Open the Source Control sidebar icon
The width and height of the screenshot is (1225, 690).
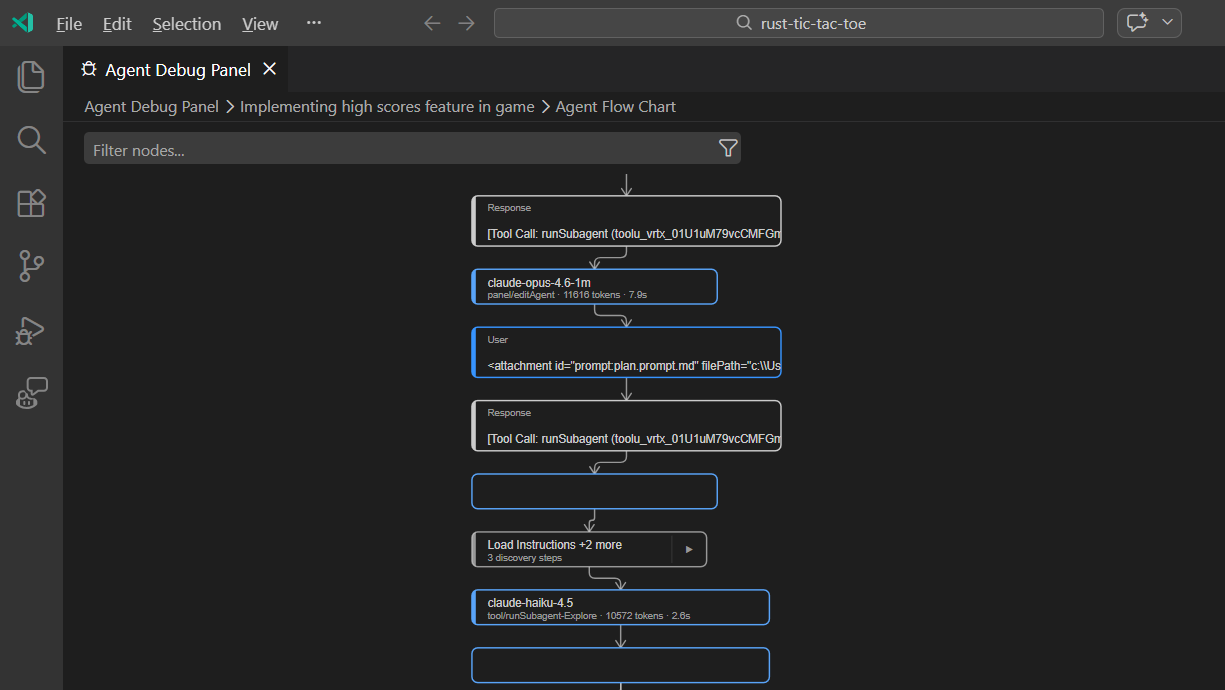(30, 266)
